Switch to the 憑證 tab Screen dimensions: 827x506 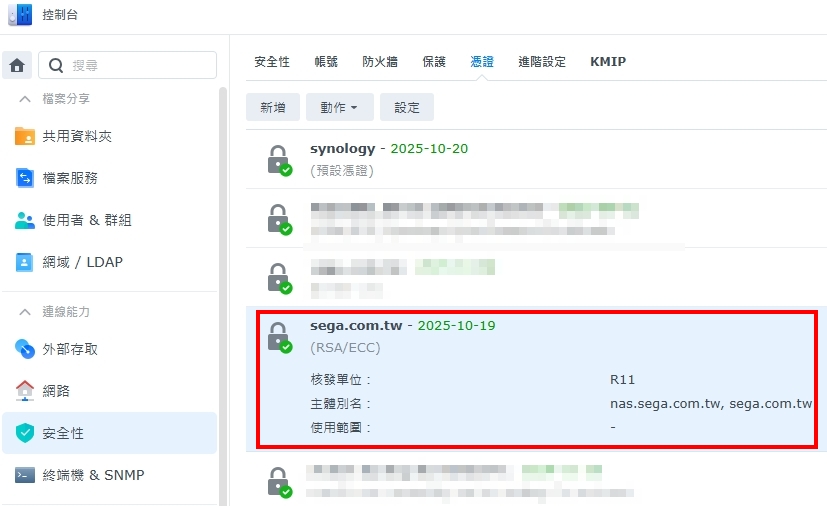point(482,62)
